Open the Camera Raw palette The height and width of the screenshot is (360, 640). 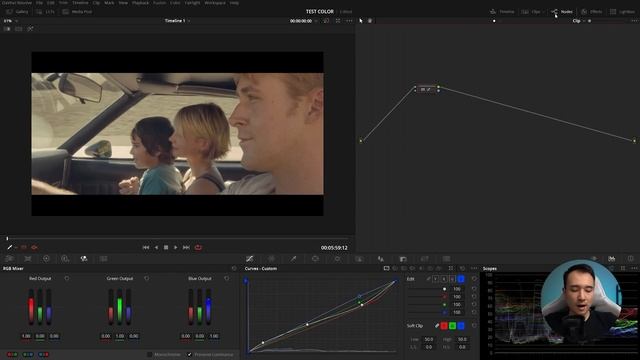9,259
